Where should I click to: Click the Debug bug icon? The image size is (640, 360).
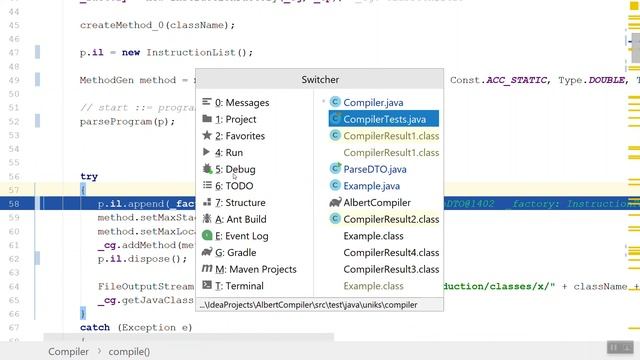207,169
